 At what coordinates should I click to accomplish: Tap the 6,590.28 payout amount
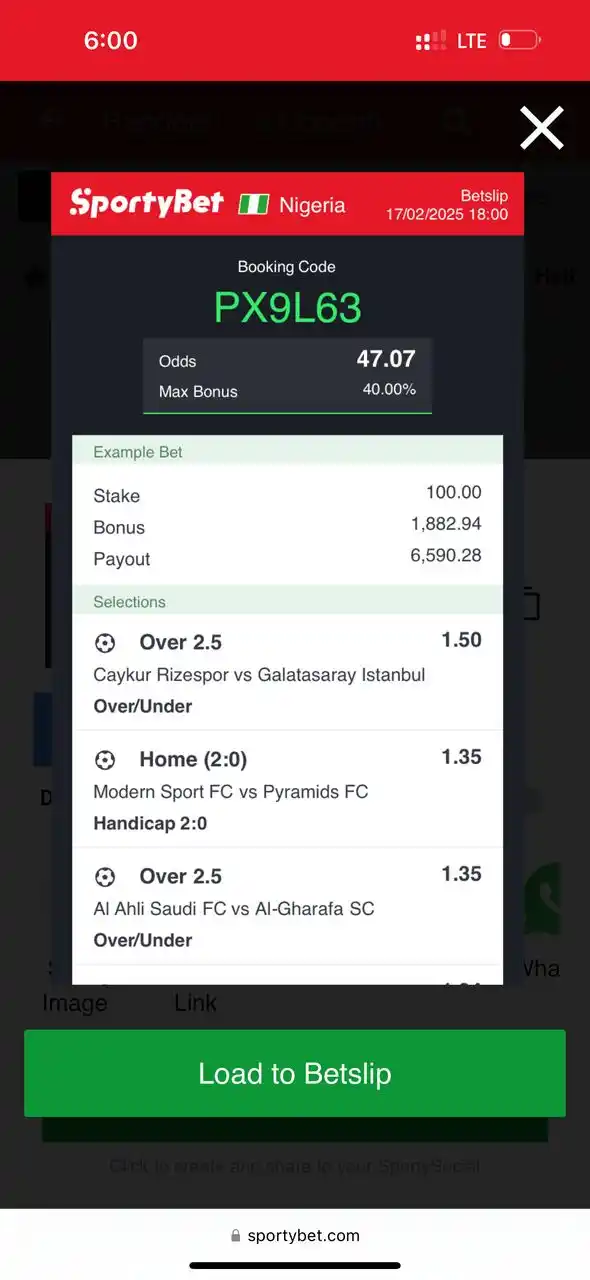[446, 555]
